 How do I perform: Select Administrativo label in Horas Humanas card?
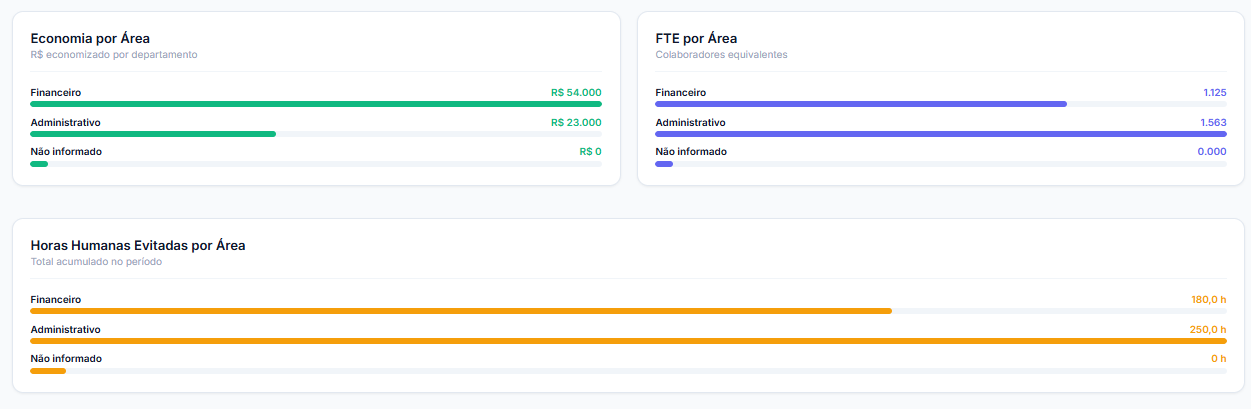[x=65, y=329]
